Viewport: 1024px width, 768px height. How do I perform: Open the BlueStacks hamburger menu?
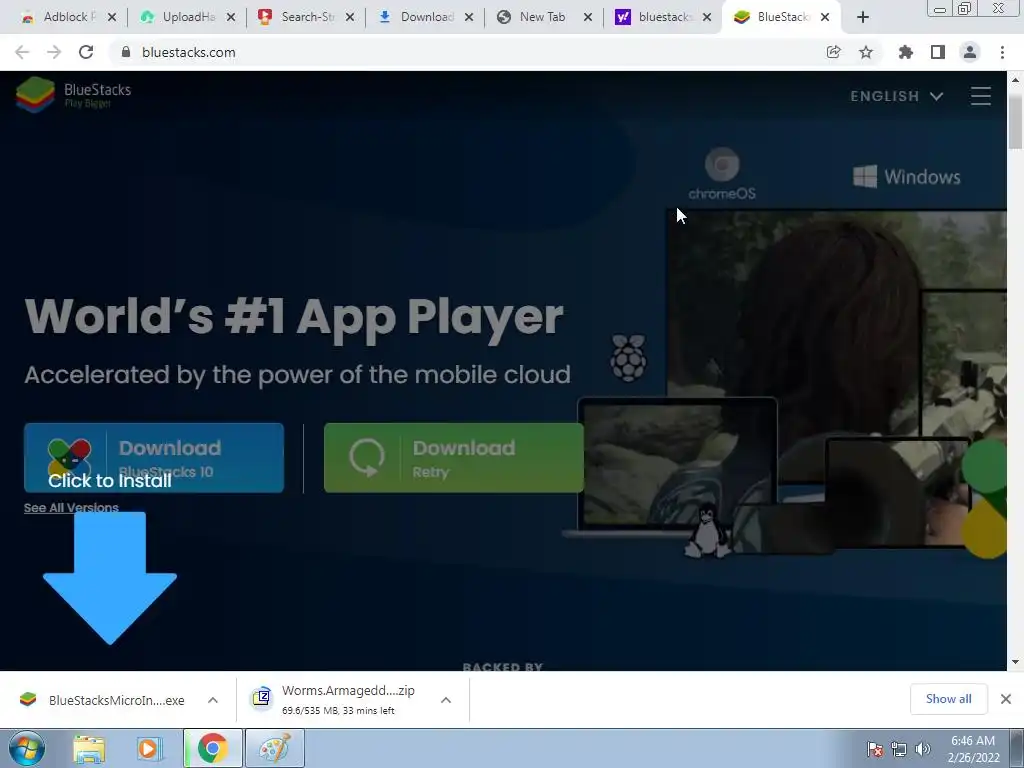coord(981,96)
